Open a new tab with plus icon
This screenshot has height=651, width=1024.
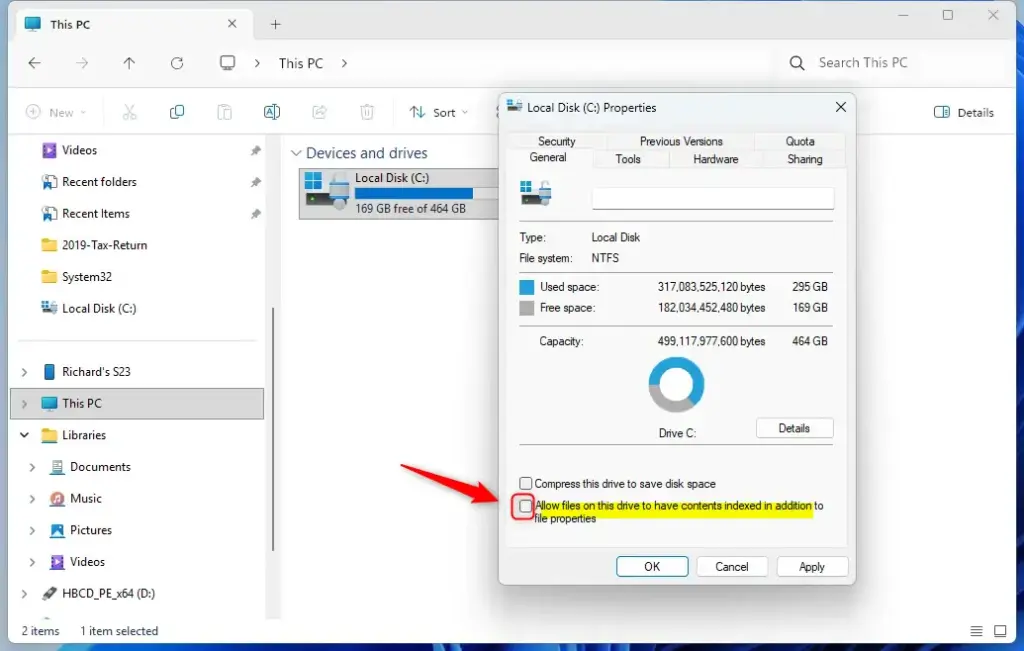tap(276, 24)
